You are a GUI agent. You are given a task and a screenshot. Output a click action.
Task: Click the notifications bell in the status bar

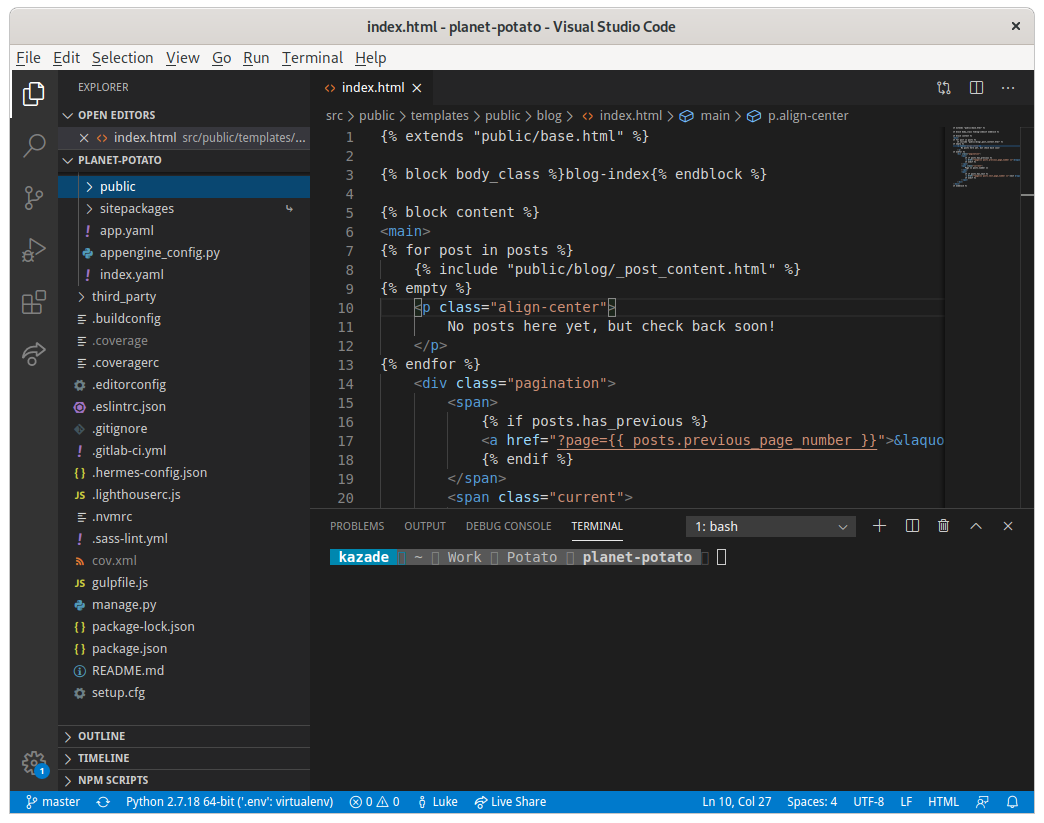point(1012,801)
